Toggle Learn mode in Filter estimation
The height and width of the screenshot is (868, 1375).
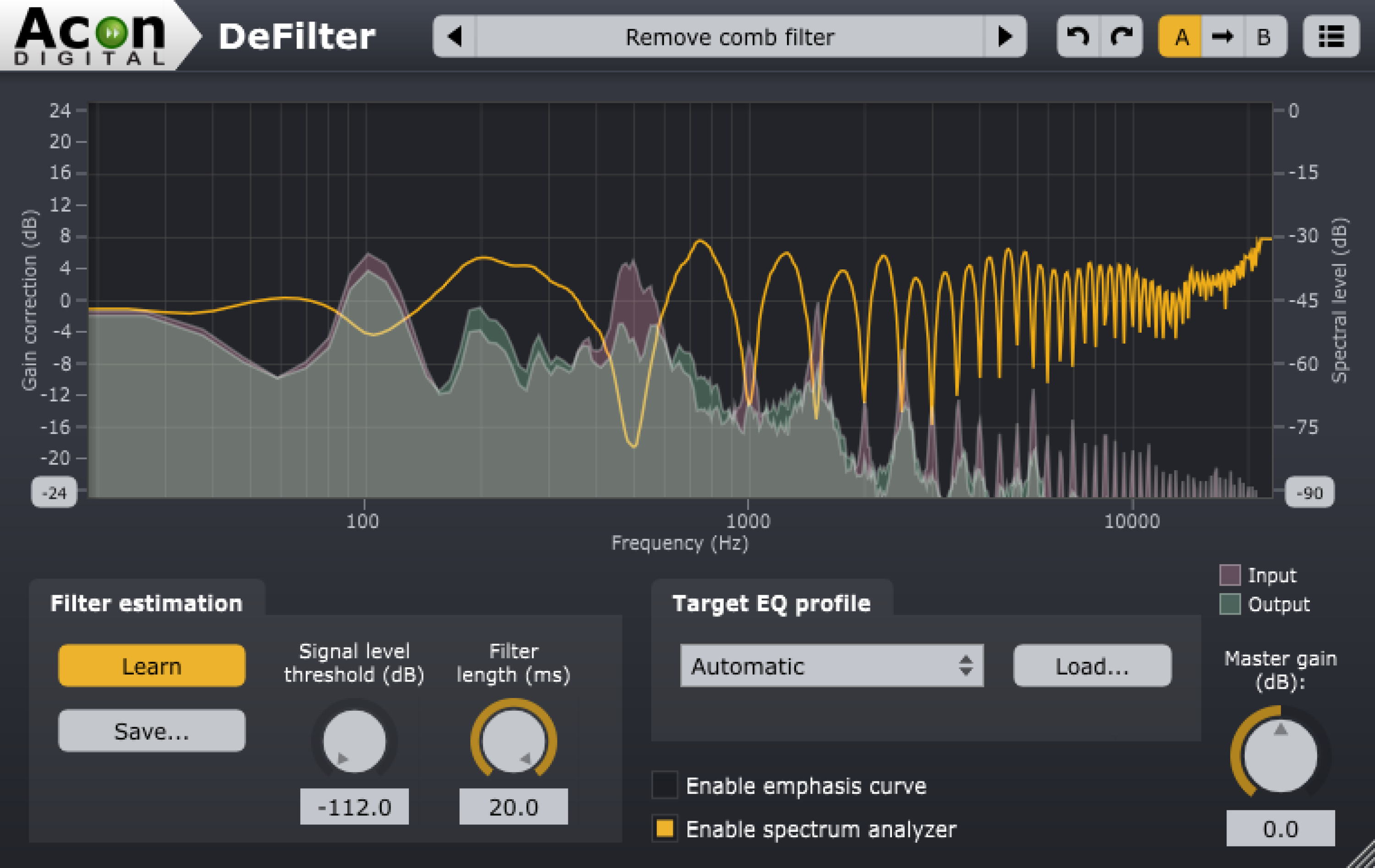click(x=151, y=665)
